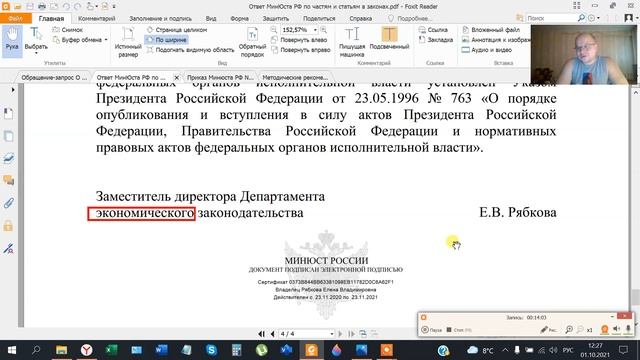Activate the Пишущая машинка typewriter tool
Screen dimensions: 640x360
tap(351, 42)
